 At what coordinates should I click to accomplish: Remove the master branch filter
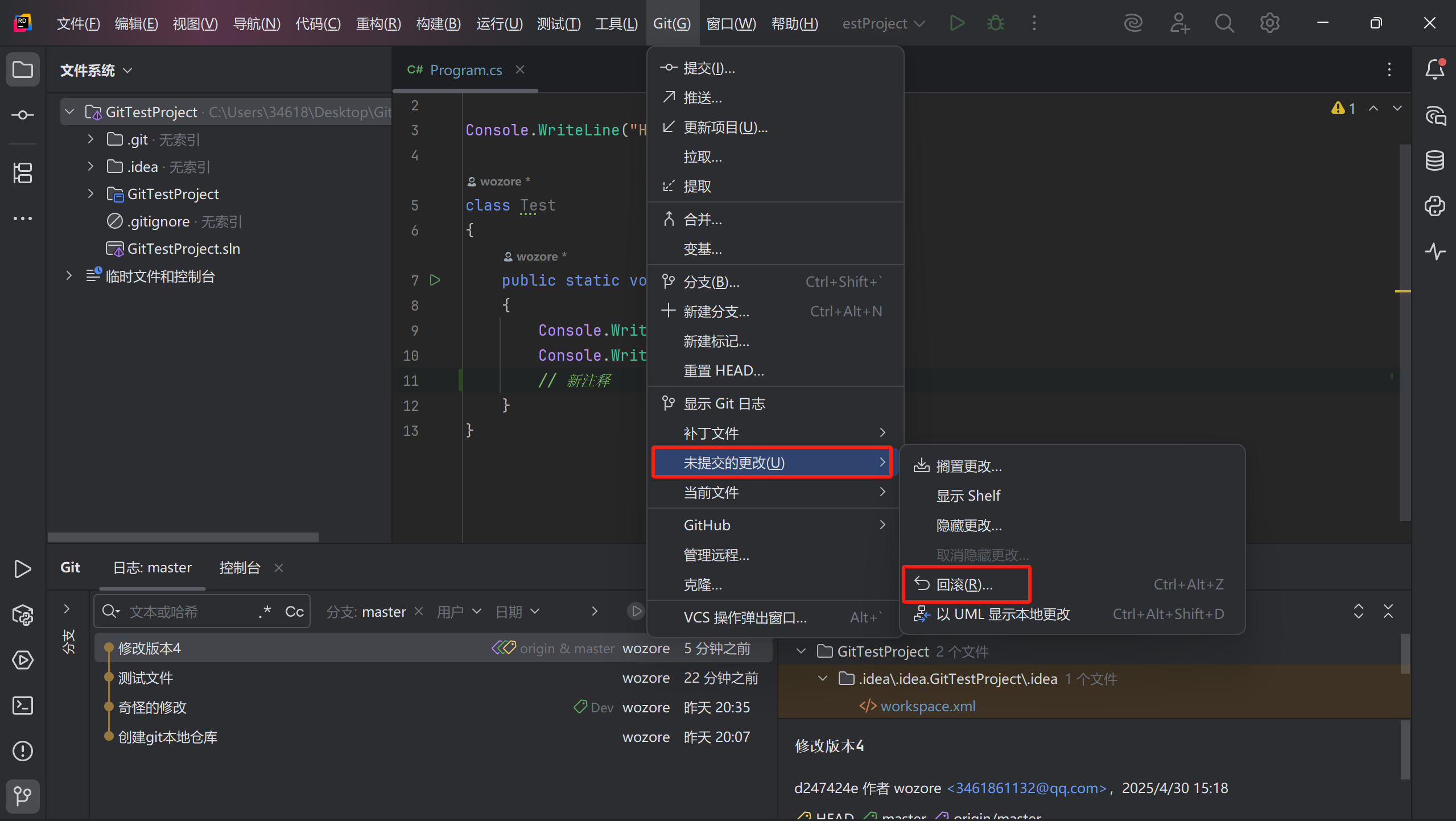pyautogui.click(x=419, y=611)
